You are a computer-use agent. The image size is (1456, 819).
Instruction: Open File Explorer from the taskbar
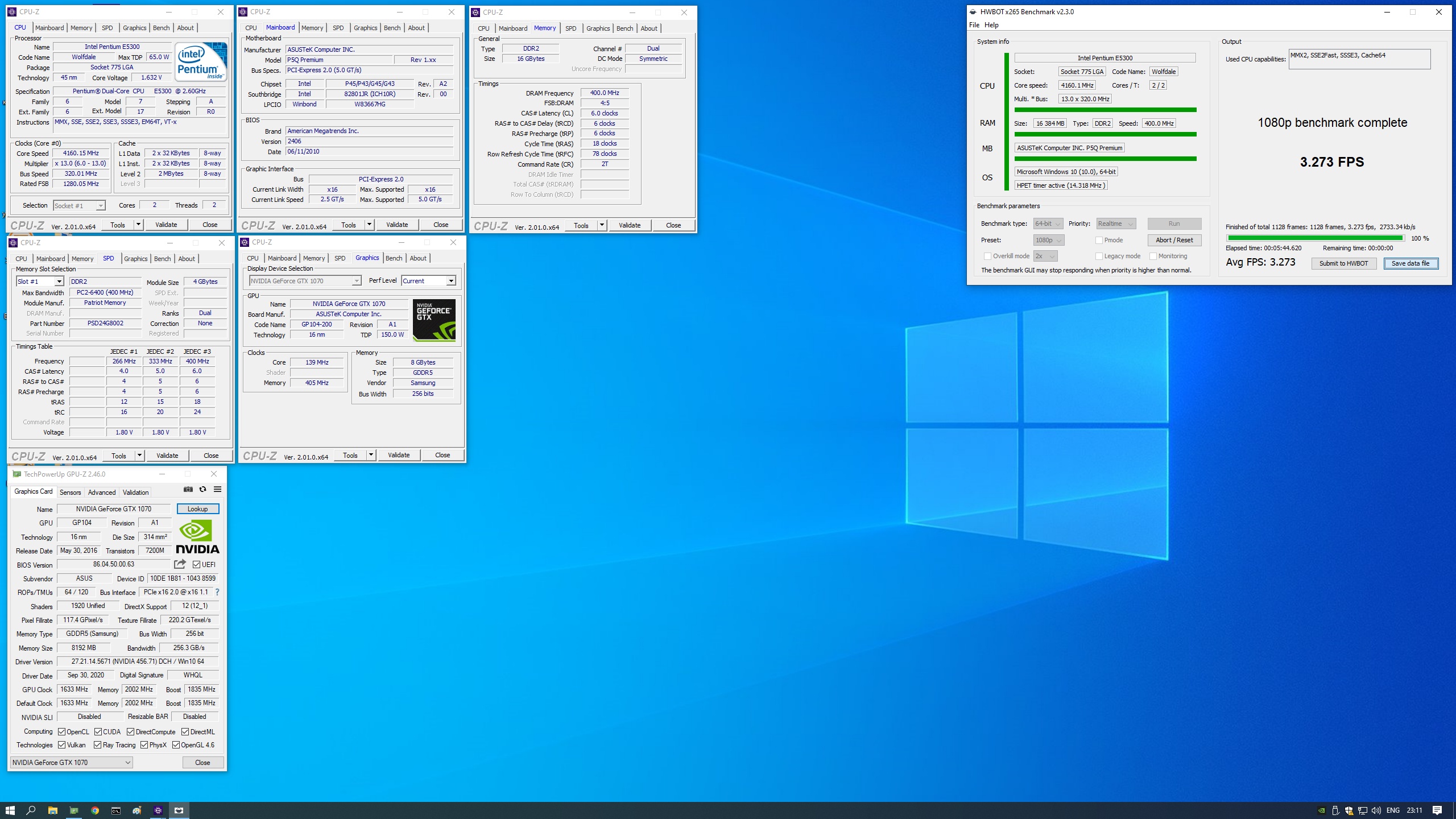tap(52, 810)
